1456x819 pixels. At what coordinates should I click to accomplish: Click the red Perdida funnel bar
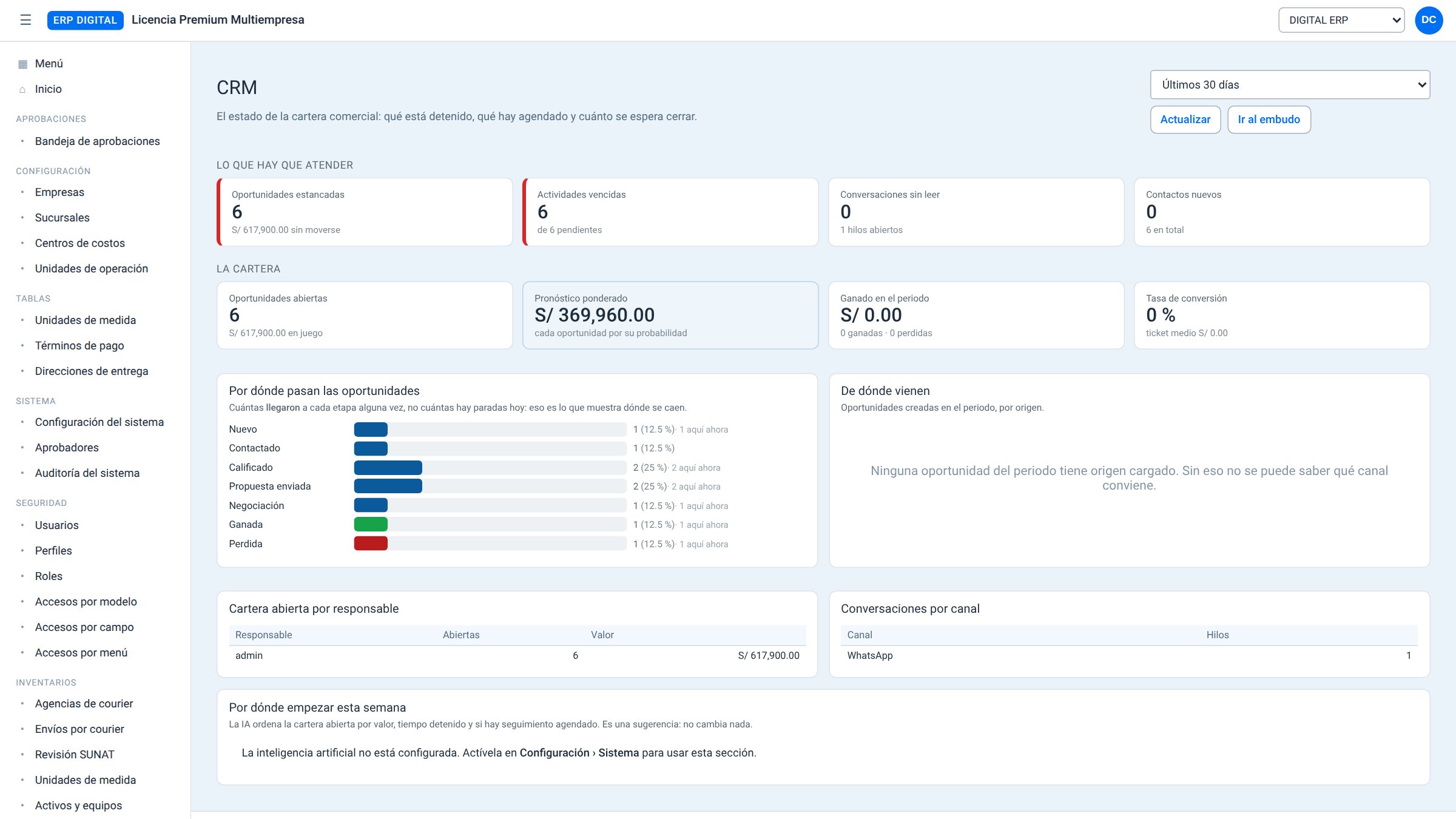pos(371,544)
